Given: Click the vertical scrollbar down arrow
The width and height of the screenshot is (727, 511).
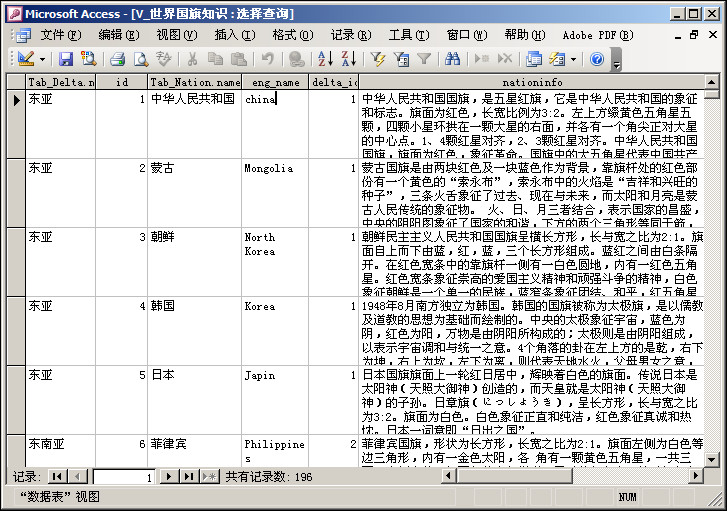Looking at the screenshot, I should pos(712,460).
